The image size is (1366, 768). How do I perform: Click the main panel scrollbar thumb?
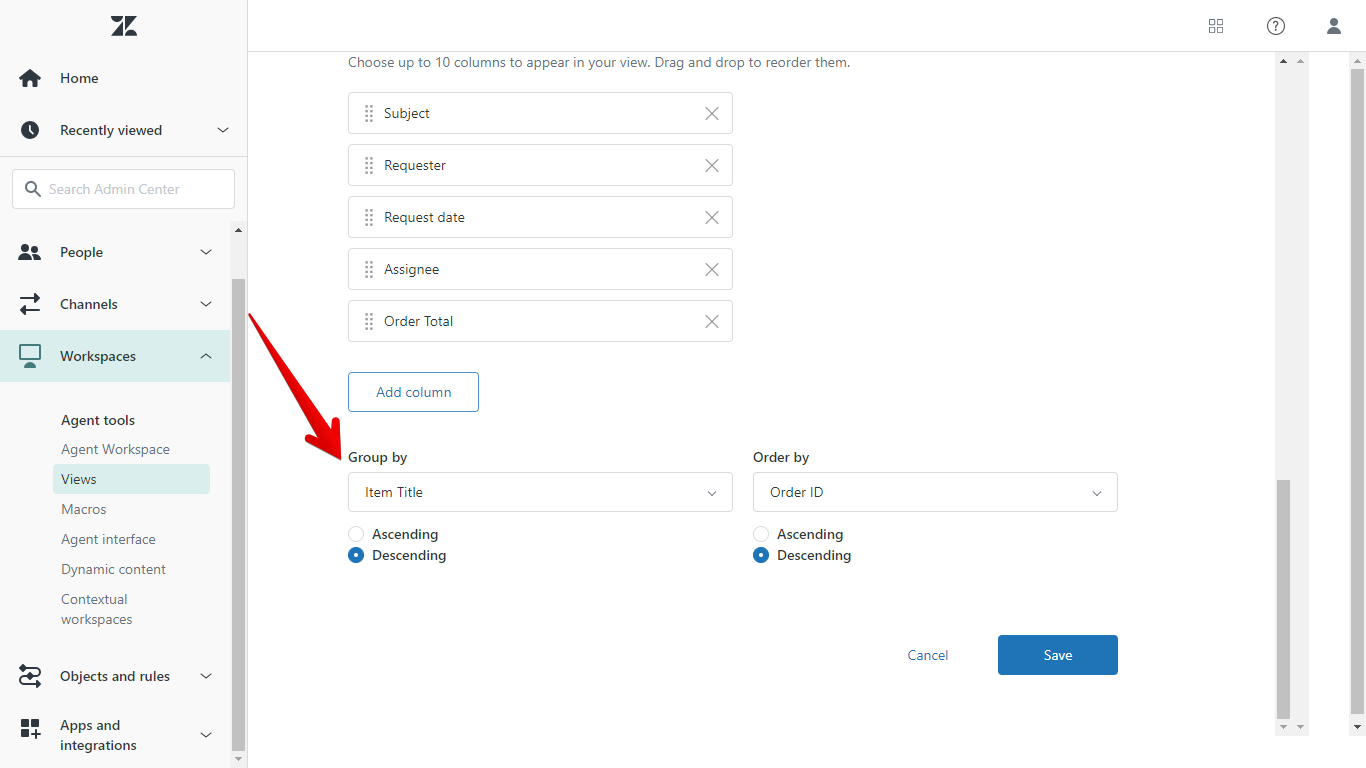point(1284,598)
